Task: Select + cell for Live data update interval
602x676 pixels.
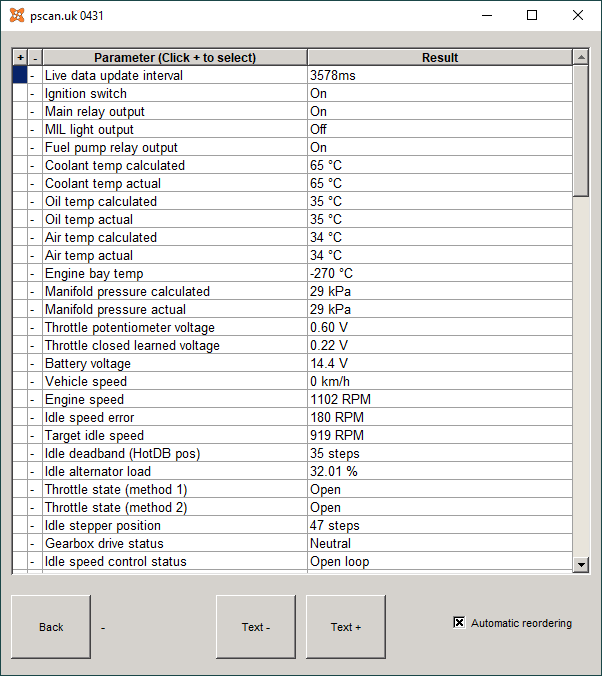Action: (20, 75)
